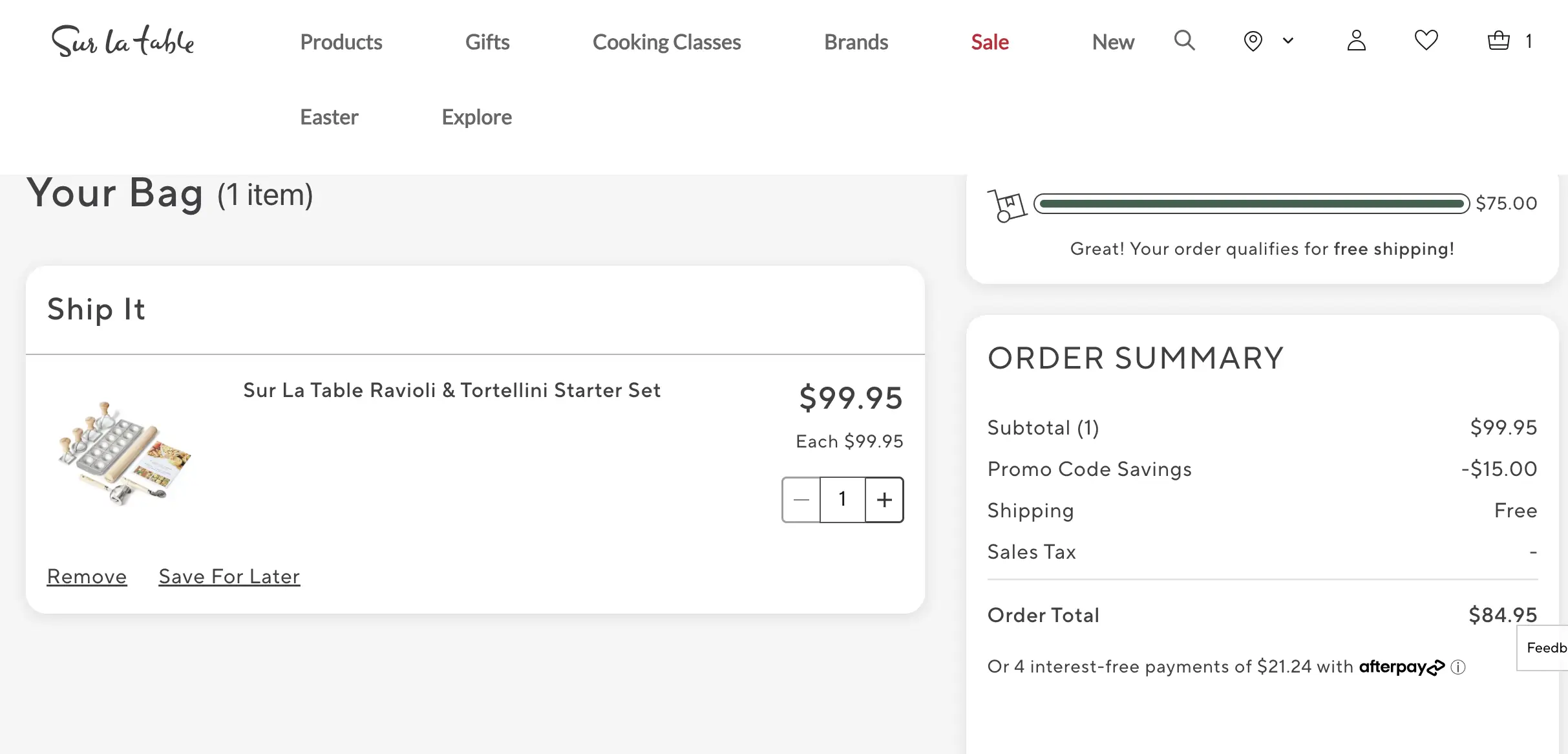Click the free shipping progress bar
Viewport: 1568px width, 754px height.
pyautogui.click(x=1251, y=204)
